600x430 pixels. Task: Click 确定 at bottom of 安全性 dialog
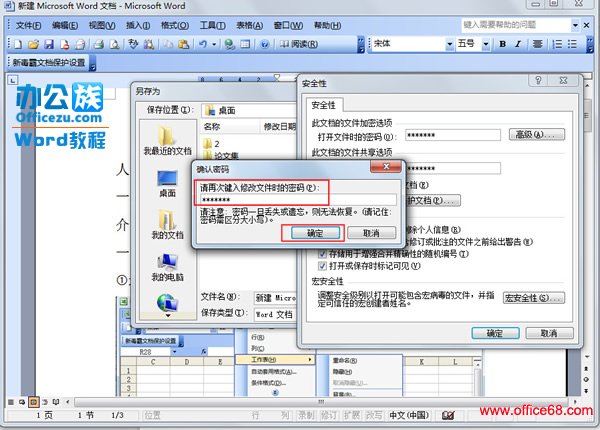pos(495,333)
